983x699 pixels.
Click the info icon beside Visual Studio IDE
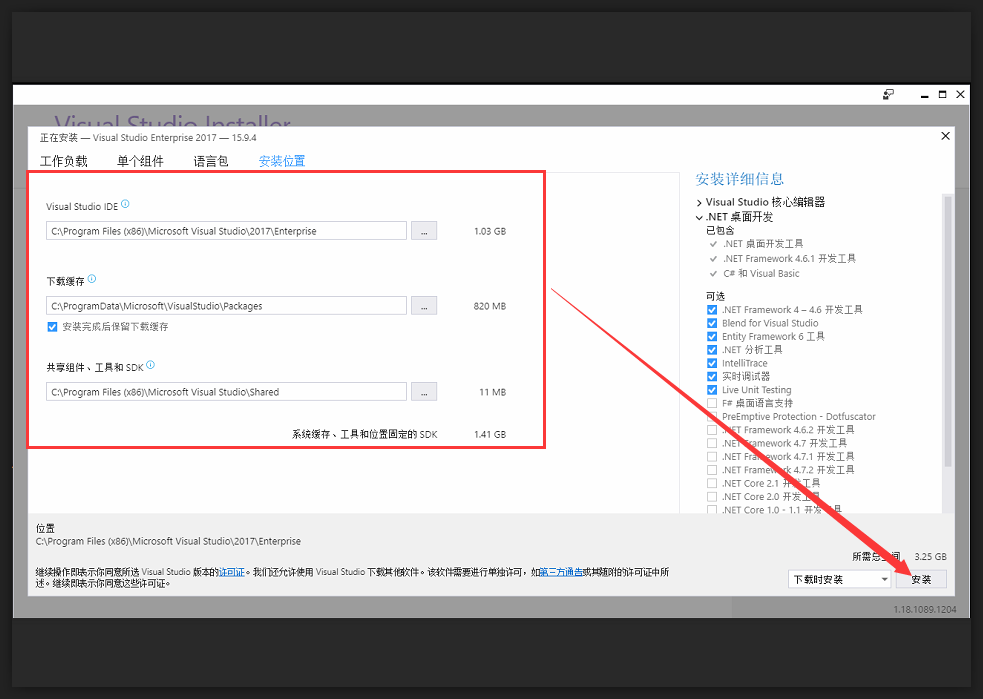tap(125, 204)
